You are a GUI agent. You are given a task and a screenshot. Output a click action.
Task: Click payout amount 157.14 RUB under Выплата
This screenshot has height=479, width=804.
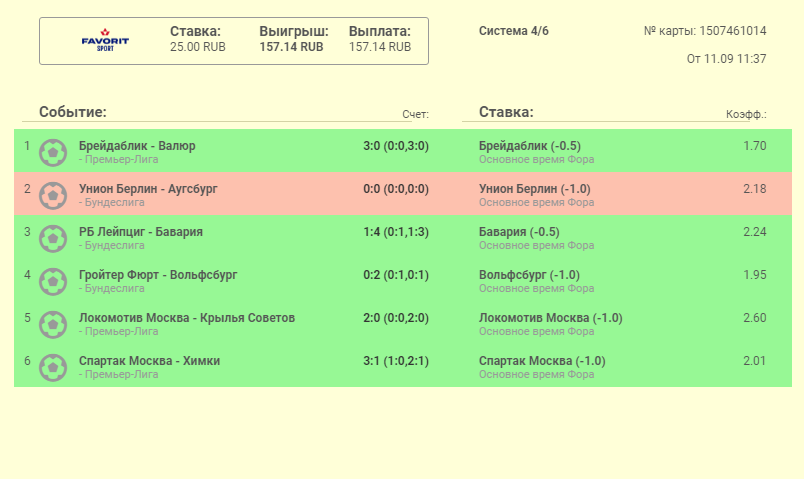click(380, 47)
